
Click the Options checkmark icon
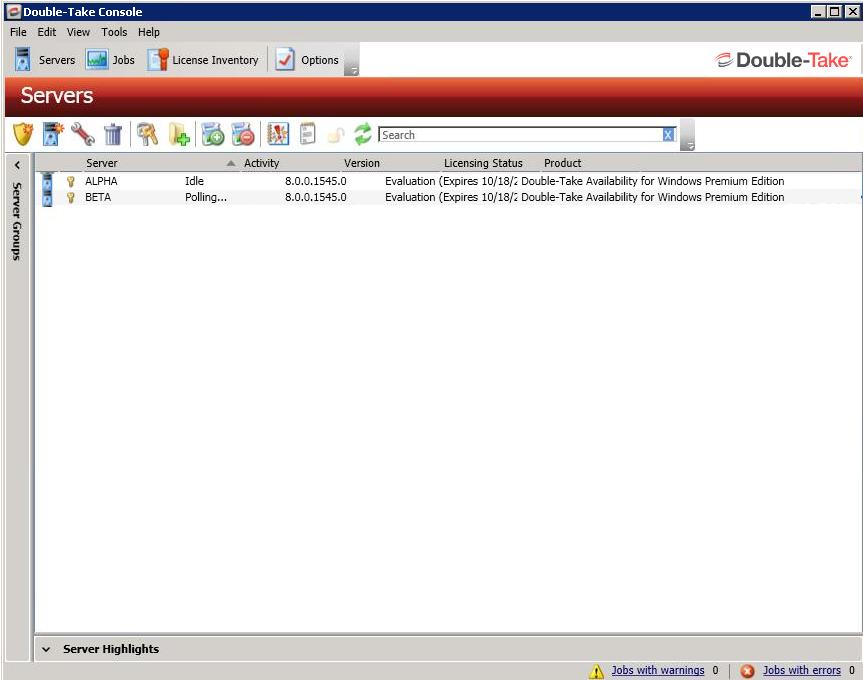(x=285, y=59)
